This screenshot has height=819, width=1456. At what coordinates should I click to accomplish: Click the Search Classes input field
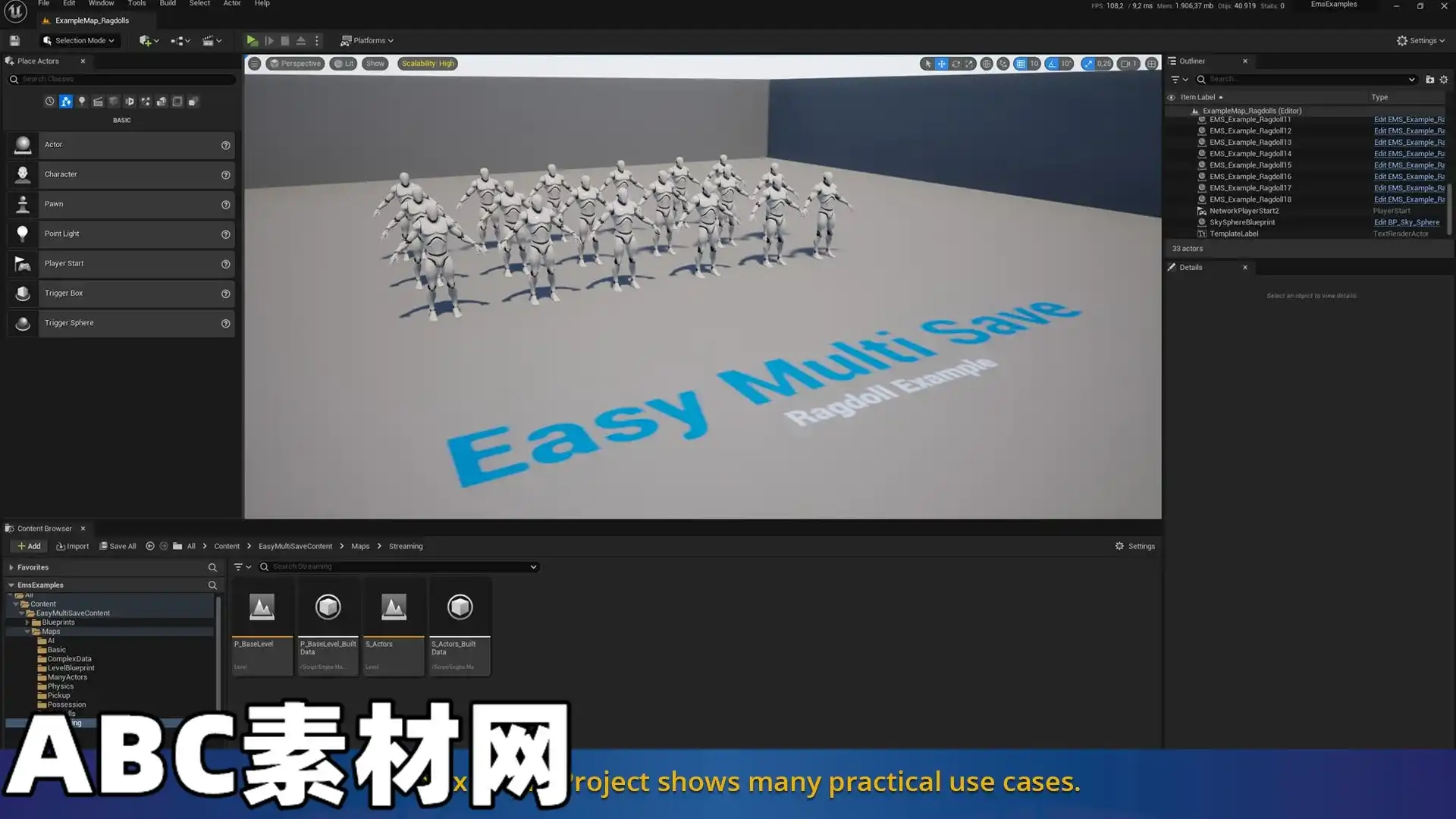[121, 80]
